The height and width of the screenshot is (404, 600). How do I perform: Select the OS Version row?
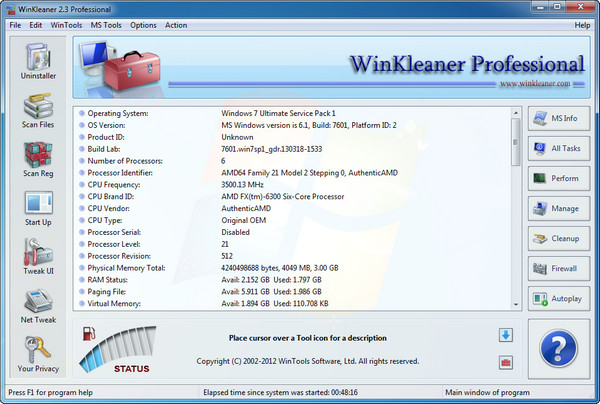tap(293, 125)
